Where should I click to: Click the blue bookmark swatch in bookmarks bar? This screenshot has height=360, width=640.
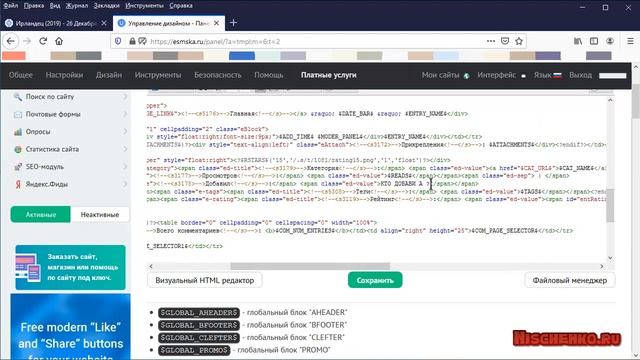pyautogui.click(x=242, y=56)
